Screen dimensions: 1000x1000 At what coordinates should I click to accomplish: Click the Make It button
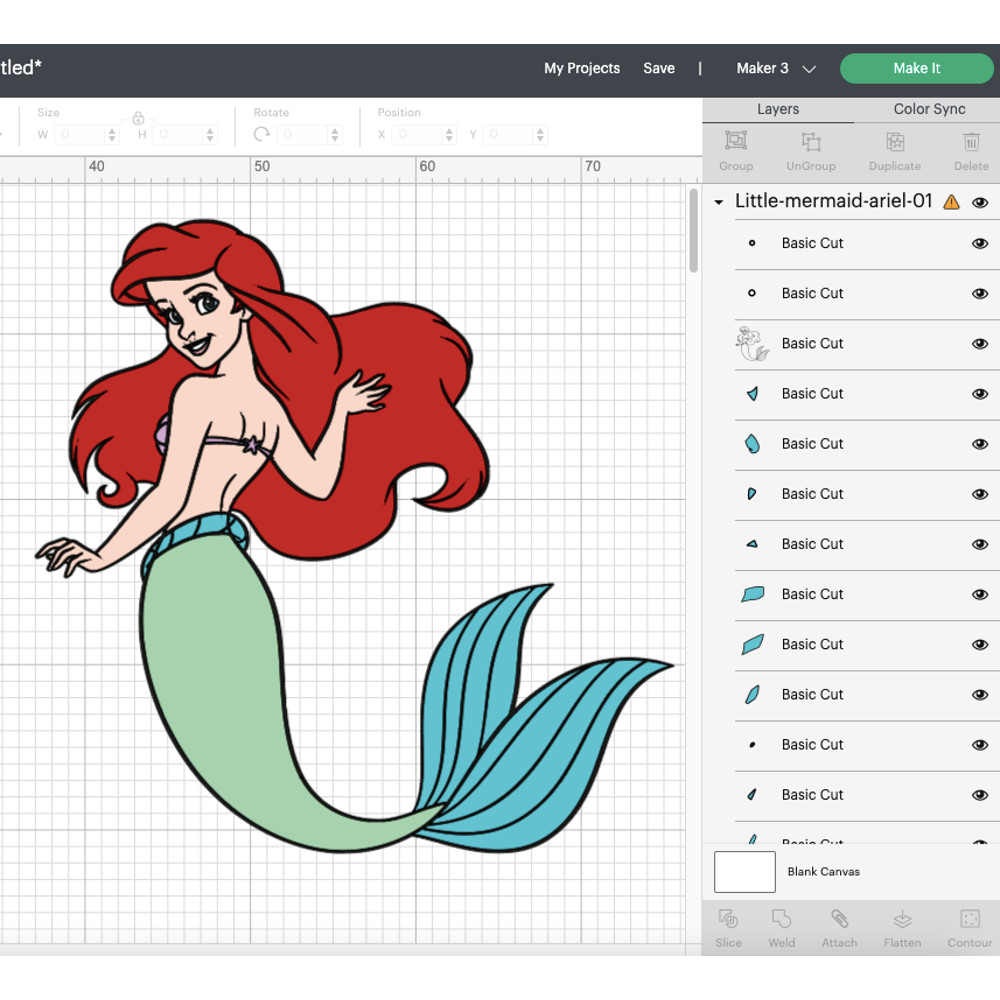(x=916, y=68)
